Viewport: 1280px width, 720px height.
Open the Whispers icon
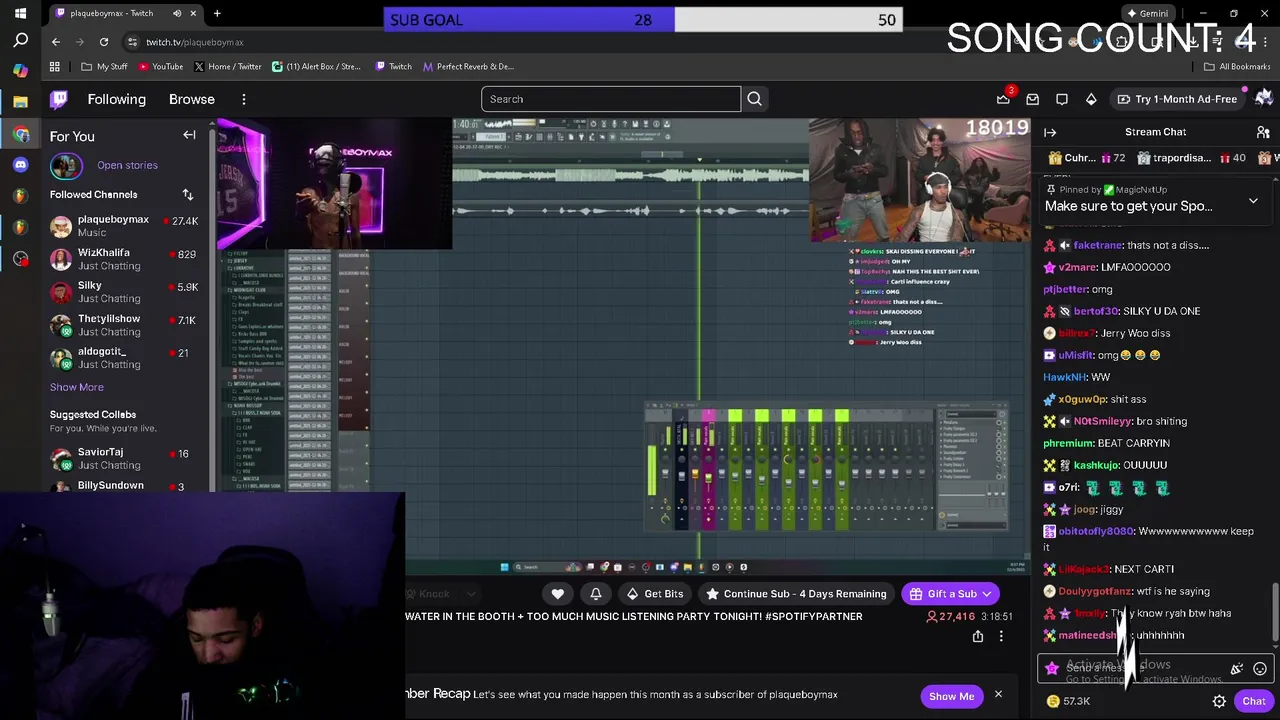[1062, 99]
